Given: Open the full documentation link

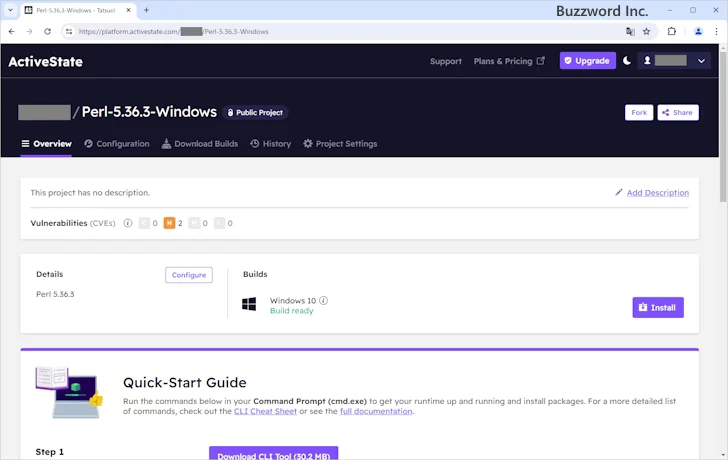Looking at the screenshot, I should point(376,411).
